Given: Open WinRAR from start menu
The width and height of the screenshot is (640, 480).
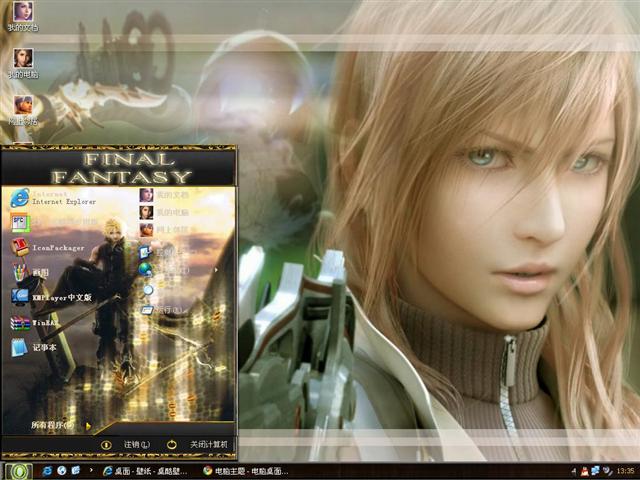Looking at the screenshot, I should click(35, 323).
